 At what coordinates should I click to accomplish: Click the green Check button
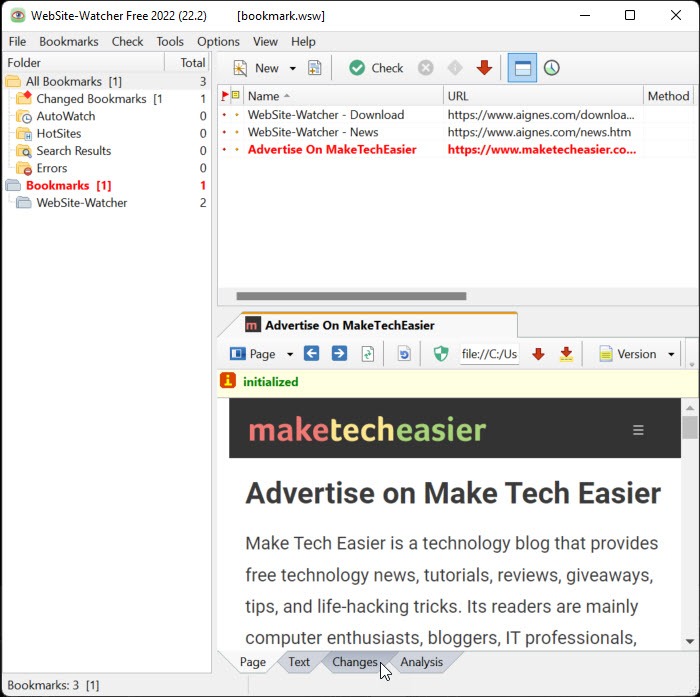pyautogui.click(x=376, y=68)
